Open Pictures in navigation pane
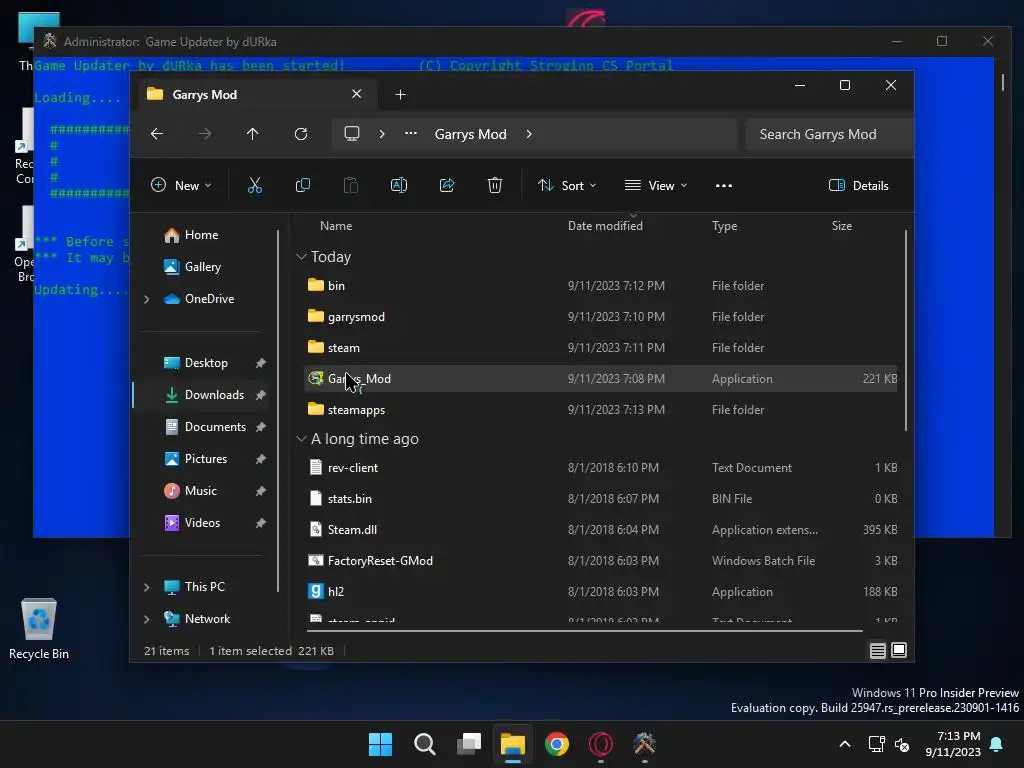 click(206, 459)
